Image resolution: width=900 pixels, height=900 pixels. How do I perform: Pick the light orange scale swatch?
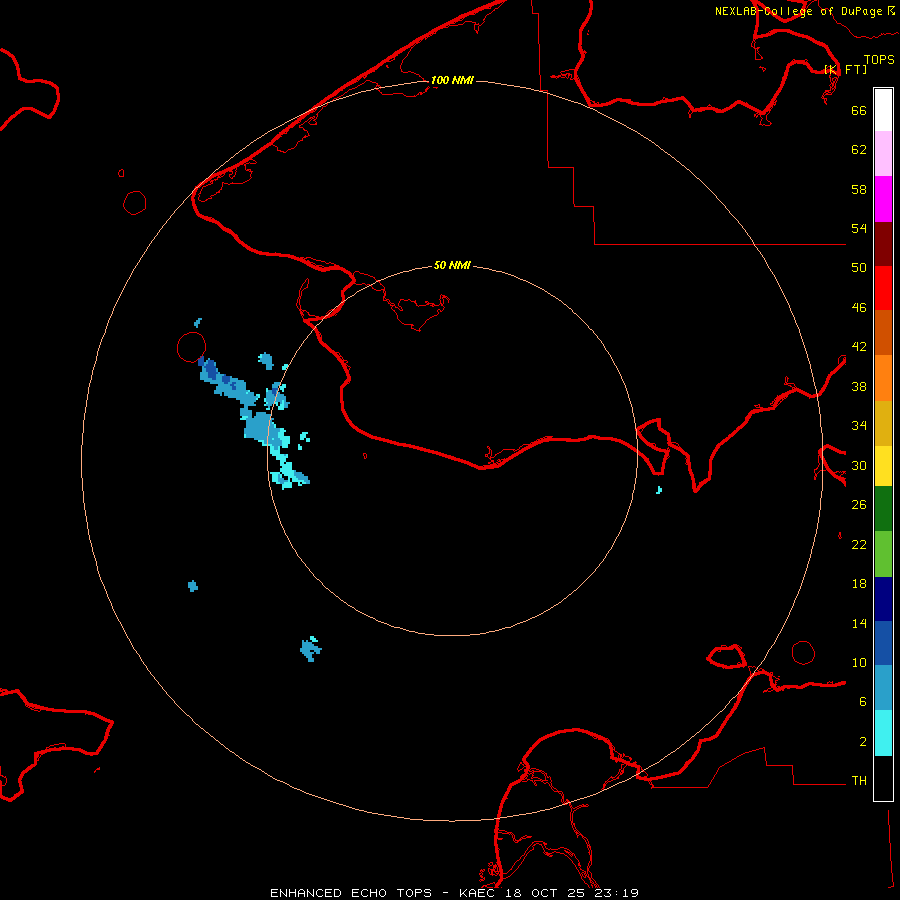coord(883,378)
